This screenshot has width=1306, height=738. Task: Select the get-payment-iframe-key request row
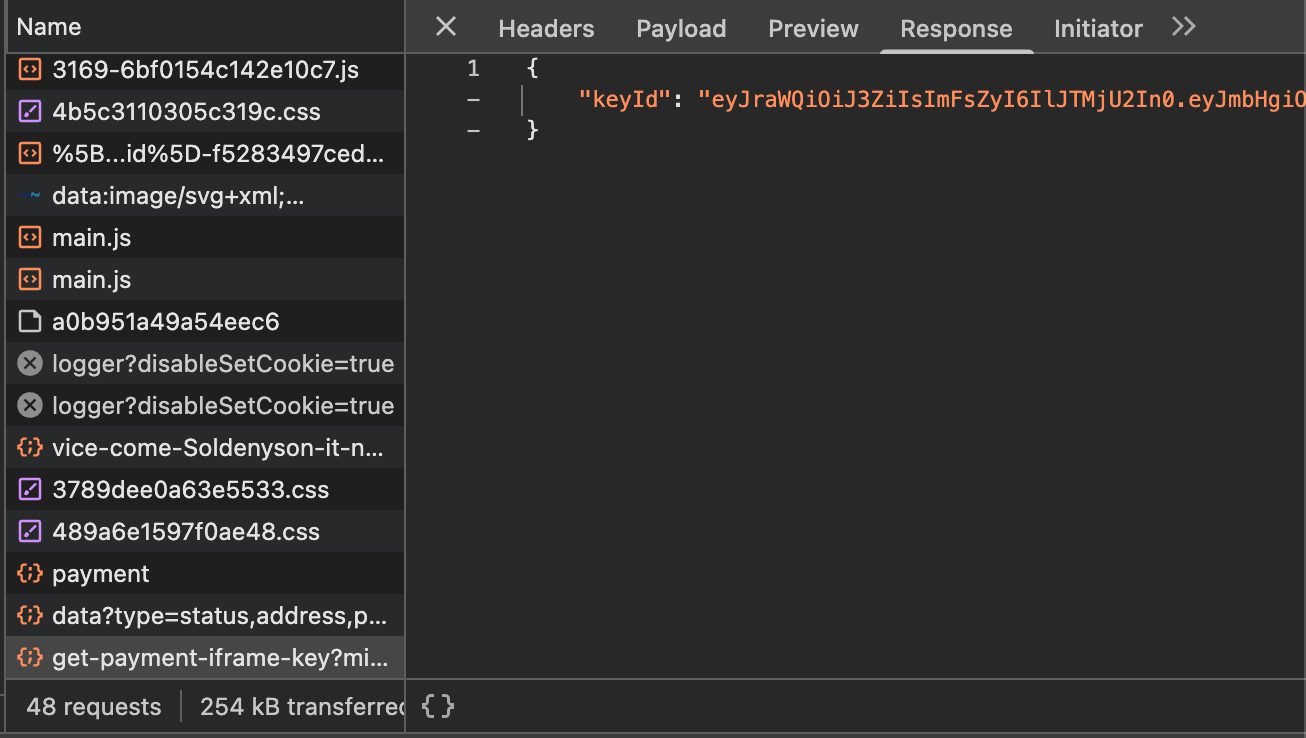tap(205, 658)
